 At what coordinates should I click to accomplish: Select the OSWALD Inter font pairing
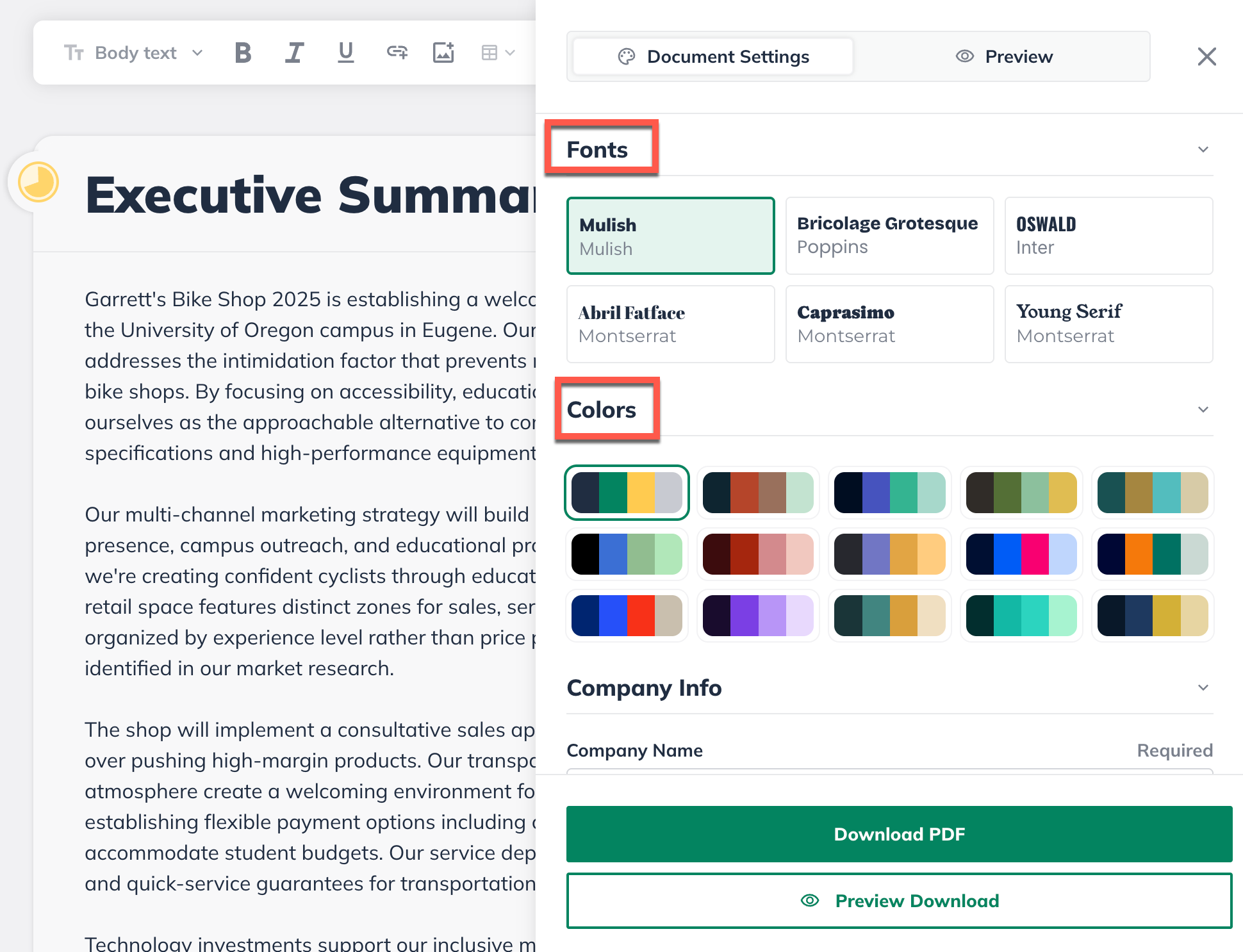[1108, 235]
